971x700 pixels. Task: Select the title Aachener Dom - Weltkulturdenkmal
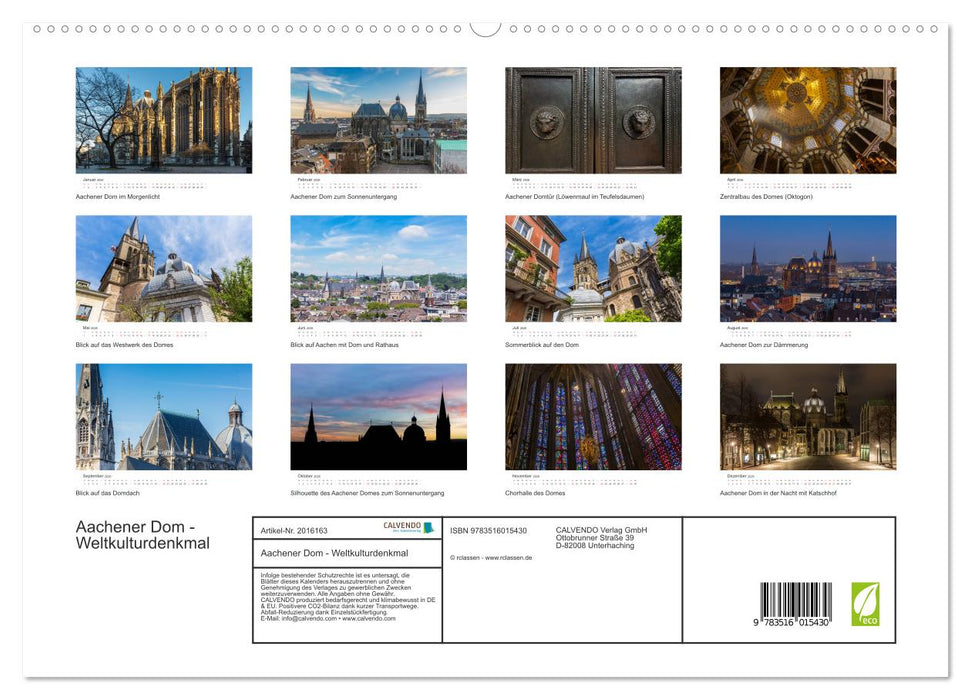point(334,553)
